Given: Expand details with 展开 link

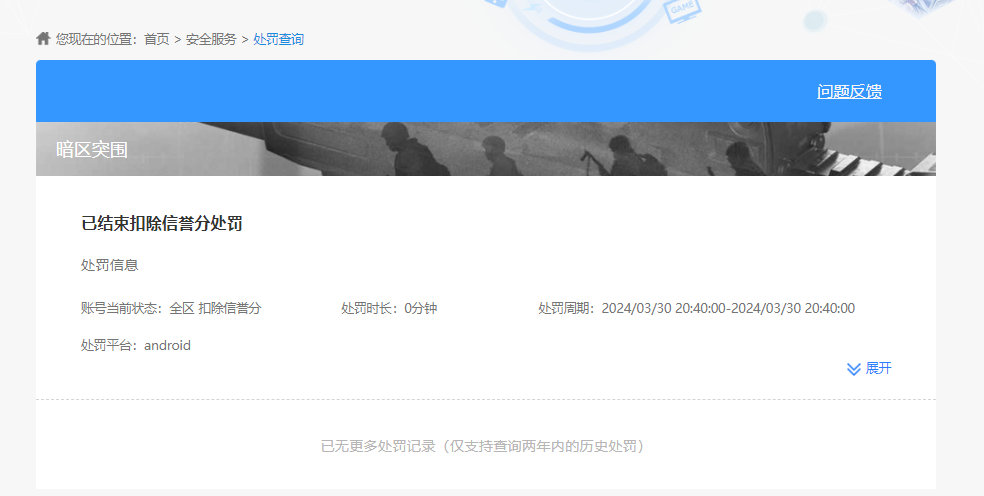Looking at the screenshot, I should pos(878,368).
